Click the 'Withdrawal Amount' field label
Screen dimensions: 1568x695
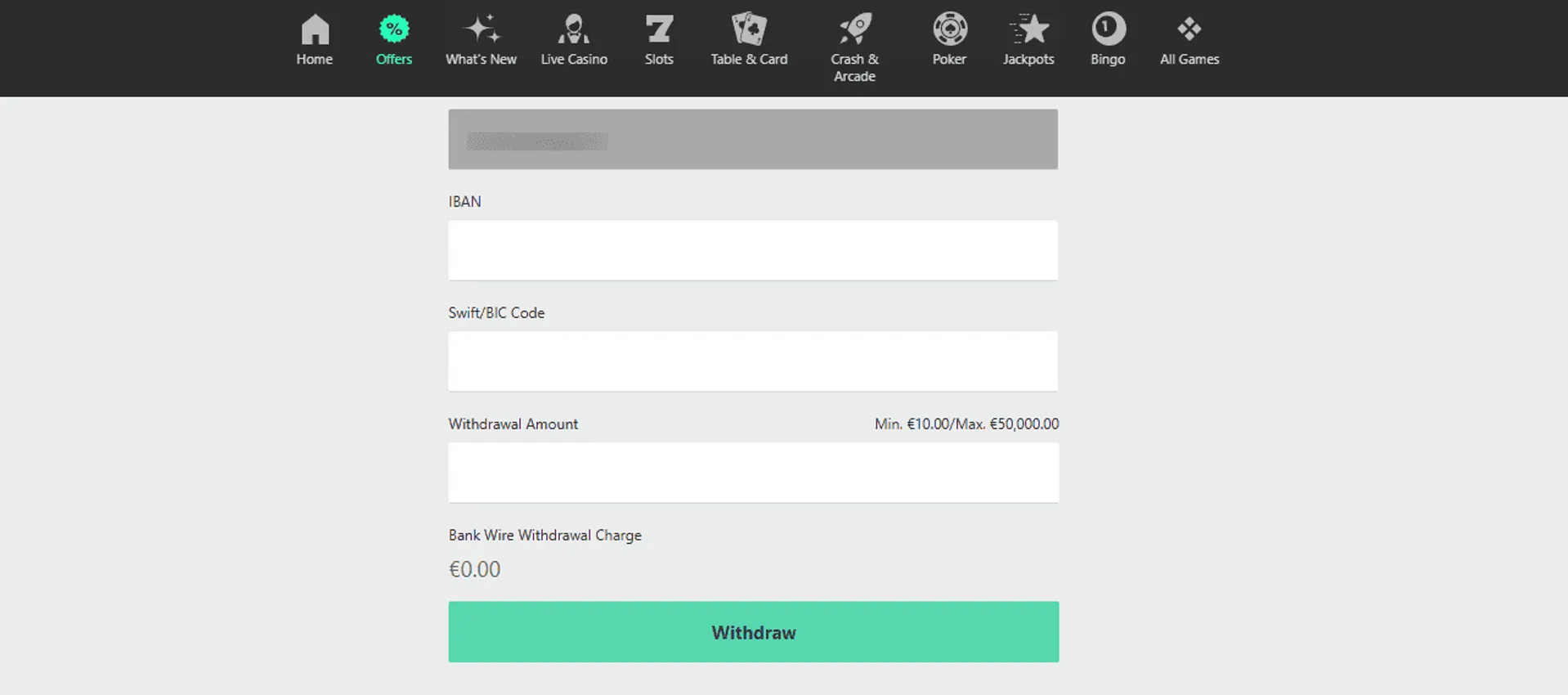point(513,424)
